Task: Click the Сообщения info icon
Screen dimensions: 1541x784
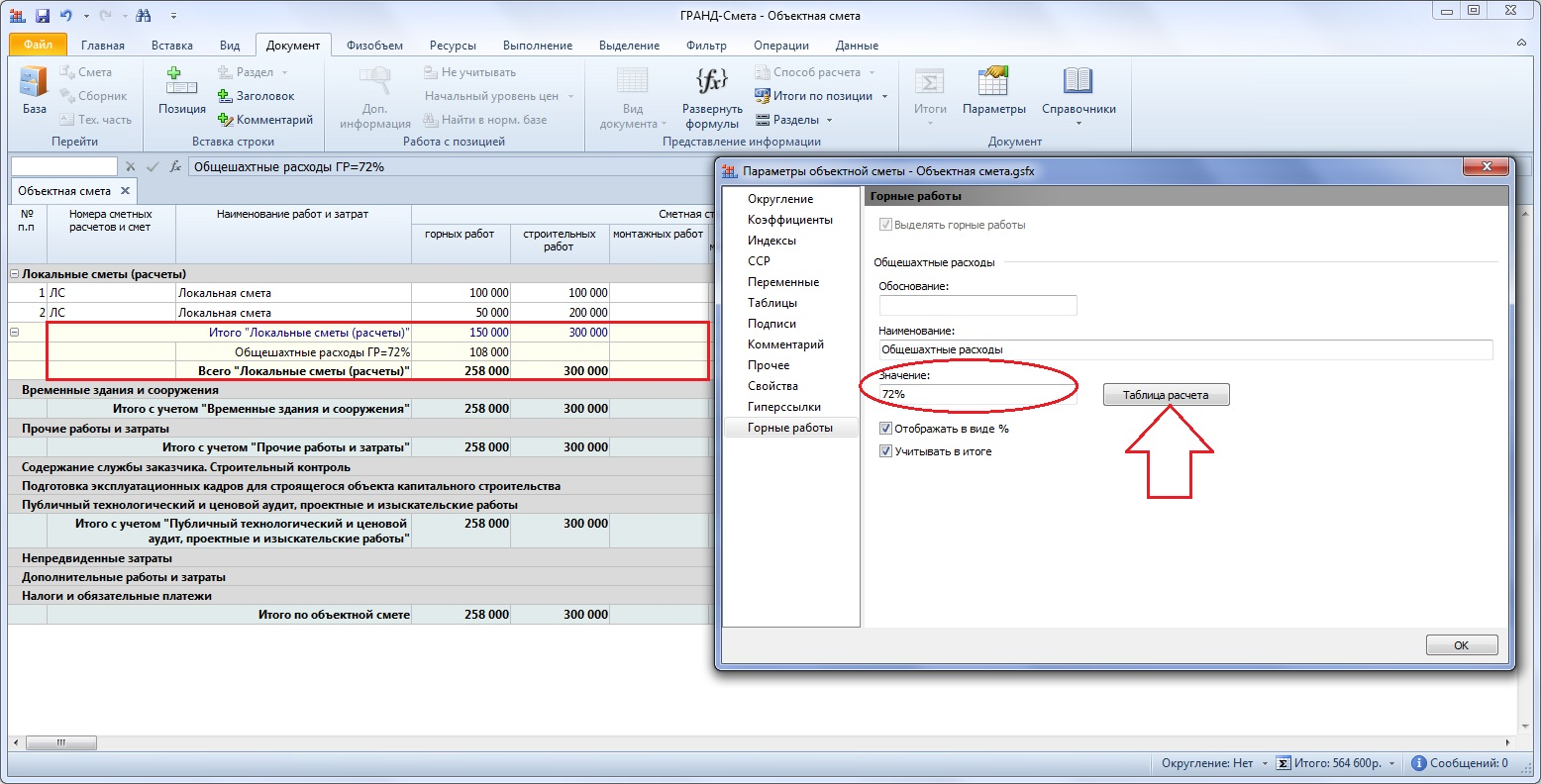Action: coord(1418,763)
